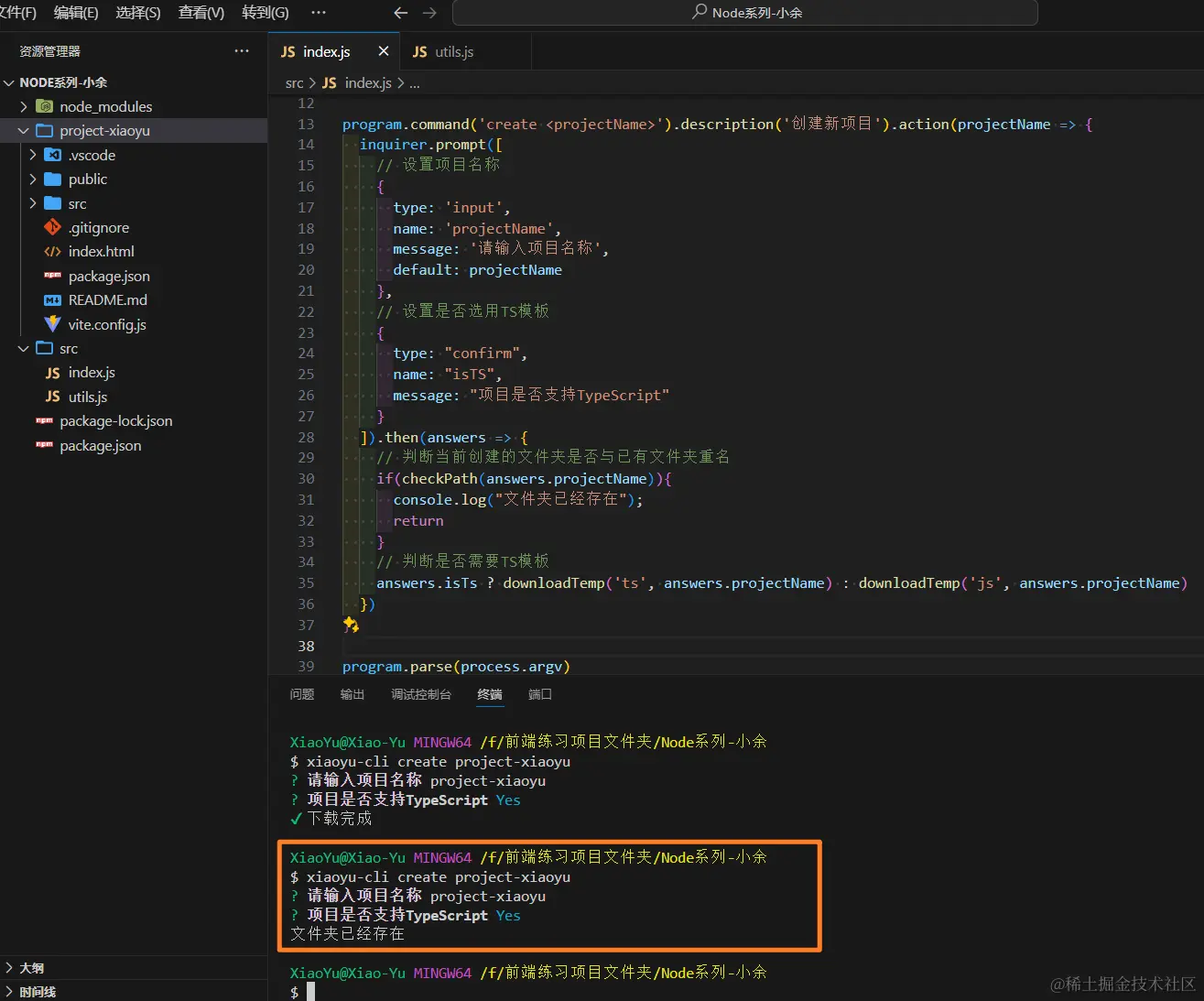Select the .vscode folder icon
1204x1001 pixels.
click(52, 155)
